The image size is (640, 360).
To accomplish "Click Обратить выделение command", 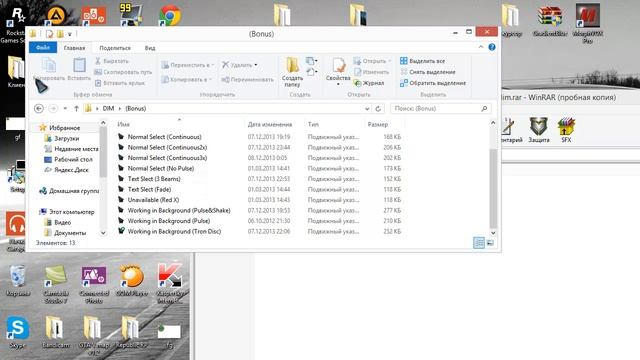I will [x=433, y=83].
